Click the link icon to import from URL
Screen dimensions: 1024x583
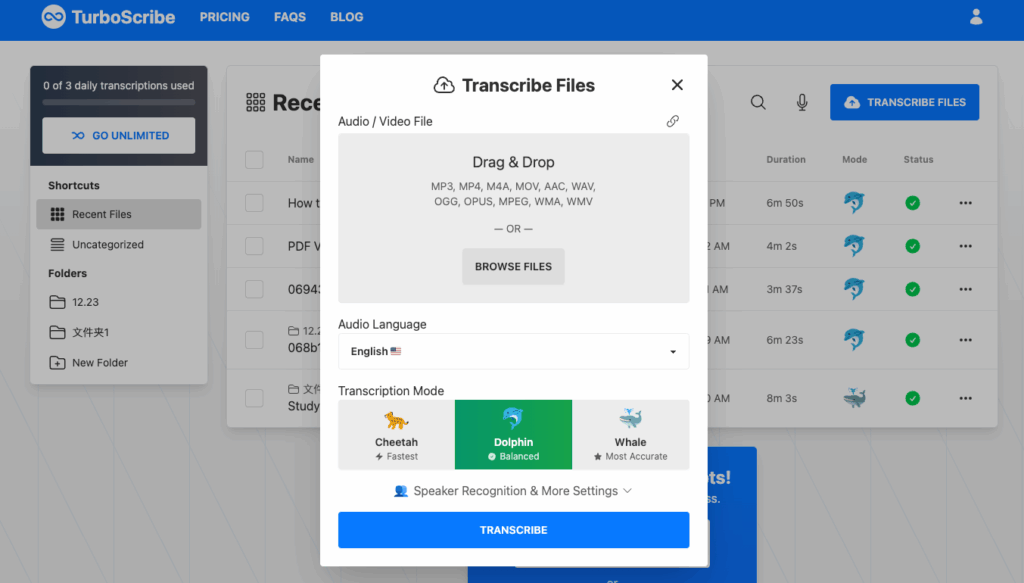[673, 121]
